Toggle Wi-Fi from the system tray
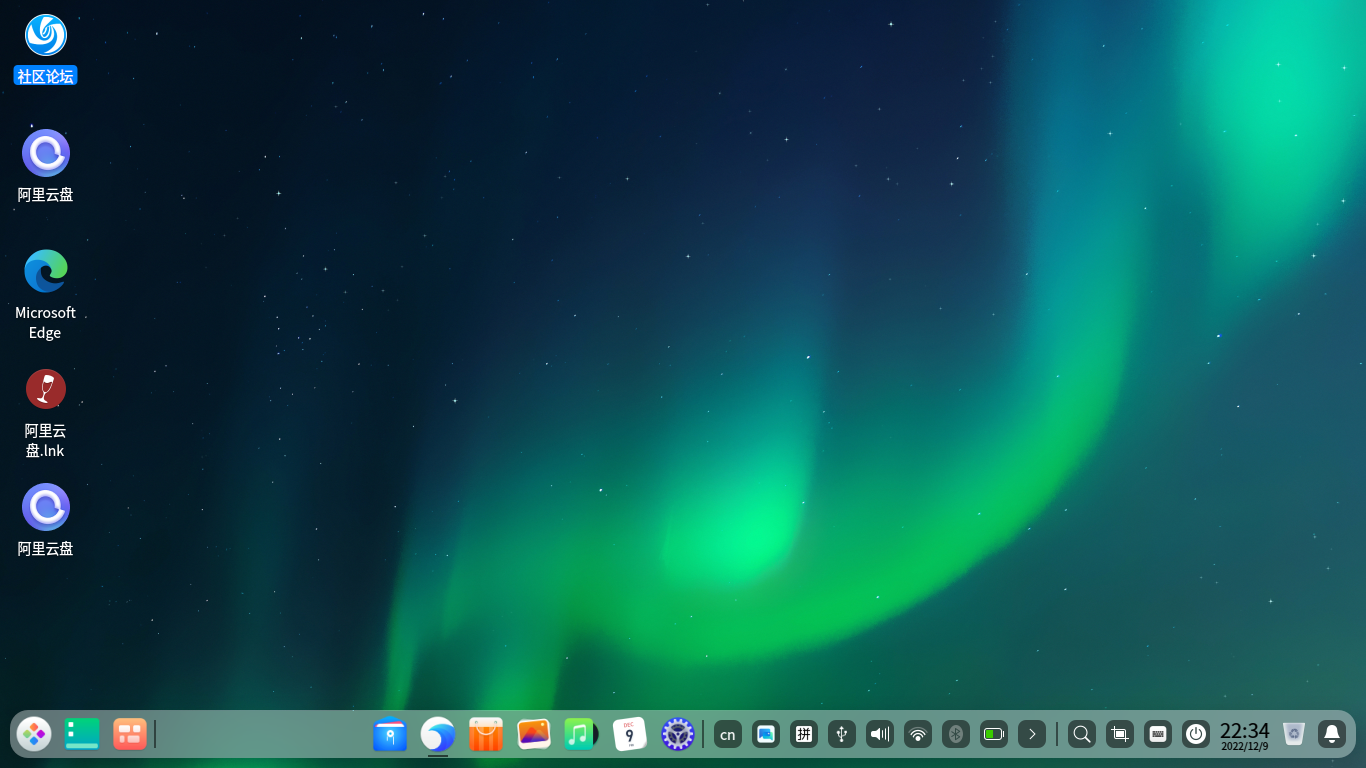Screen dimensions: 1366x768 (x=917, y=734)
